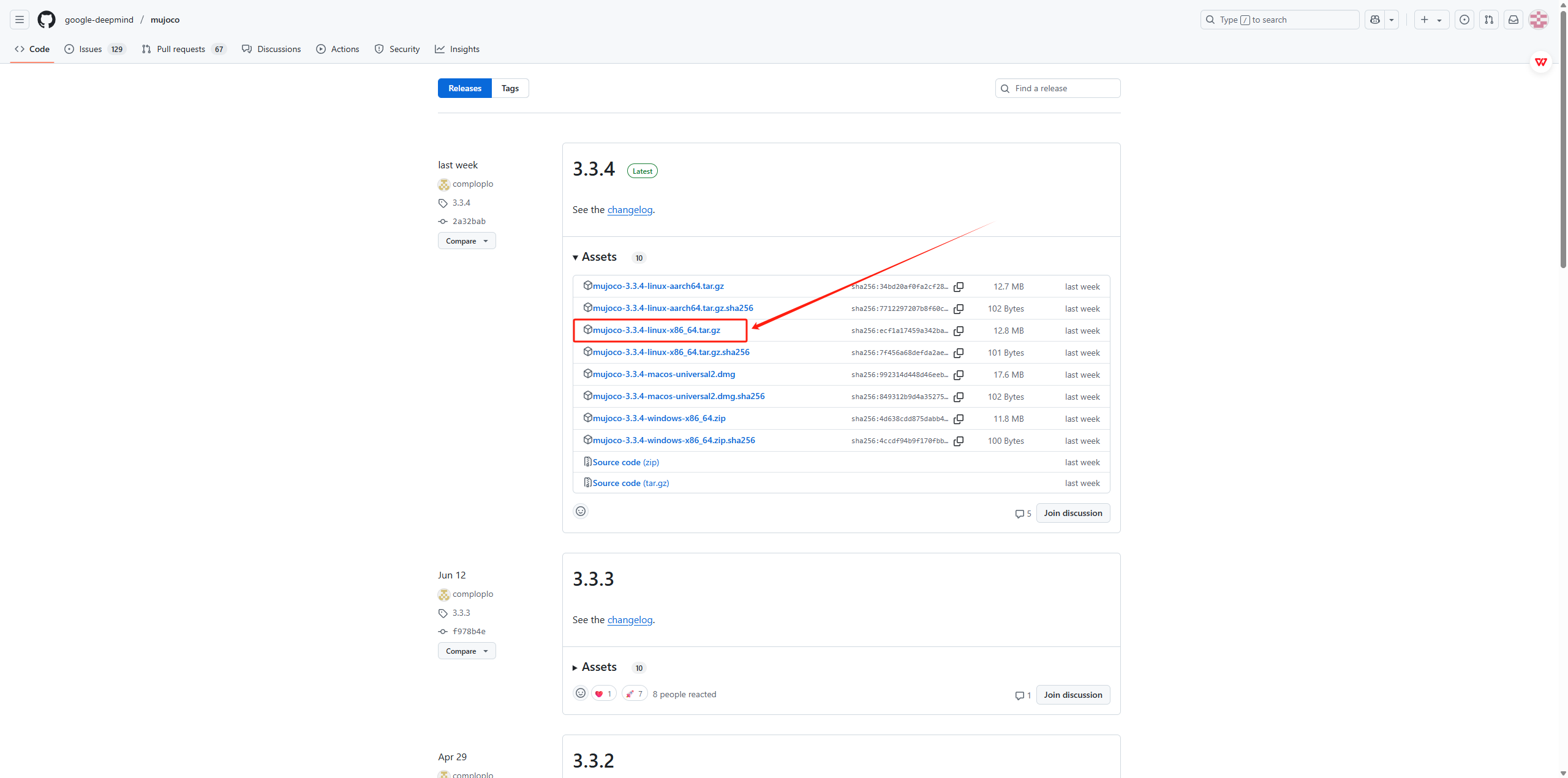This screenshot has width=1568, height=778.
Task: Open the Compare dropdown for release 3.3.4
Action: pos(466,241)
